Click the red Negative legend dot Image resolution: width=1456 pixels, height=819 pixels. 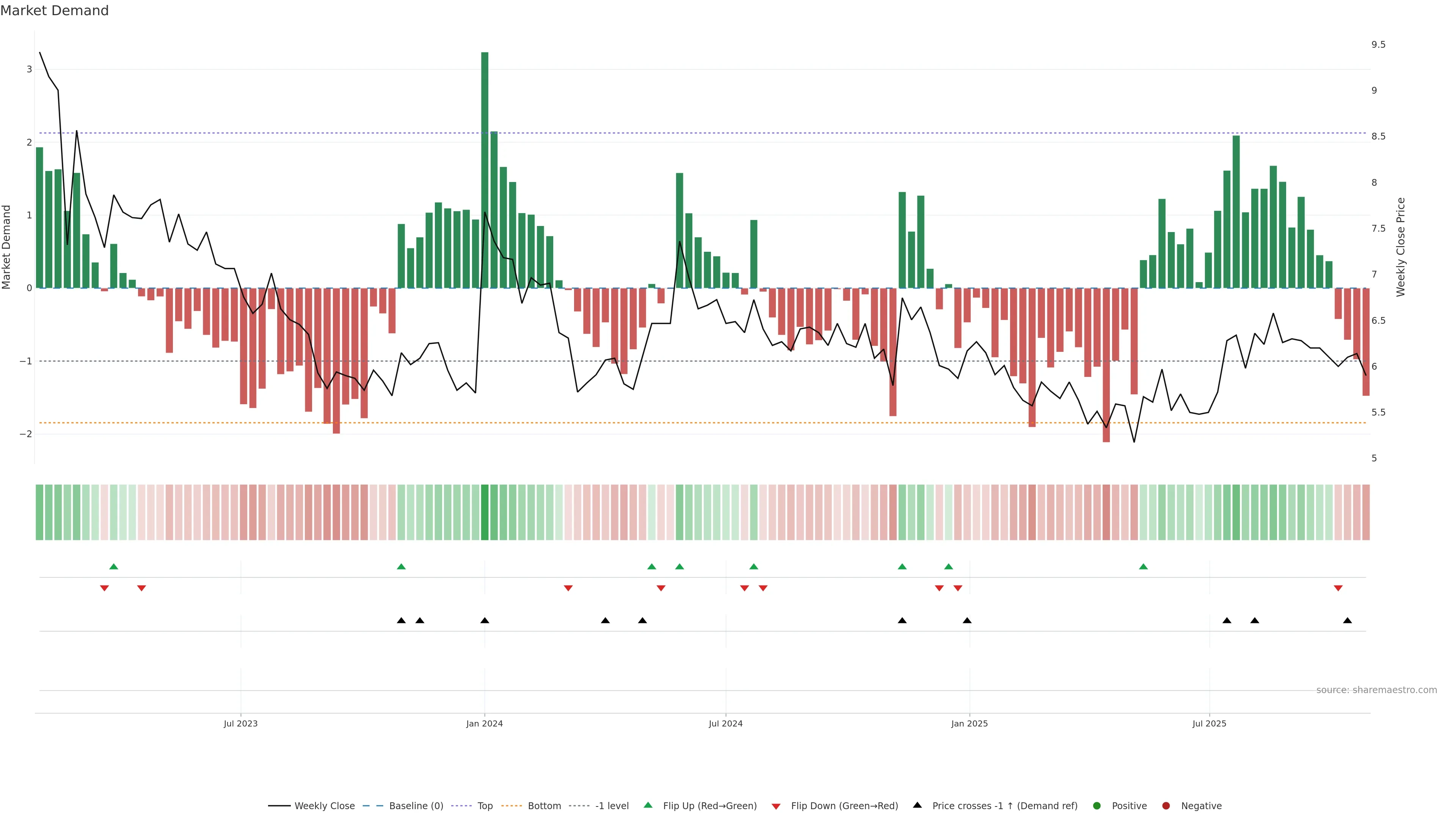click(1166, 805)
